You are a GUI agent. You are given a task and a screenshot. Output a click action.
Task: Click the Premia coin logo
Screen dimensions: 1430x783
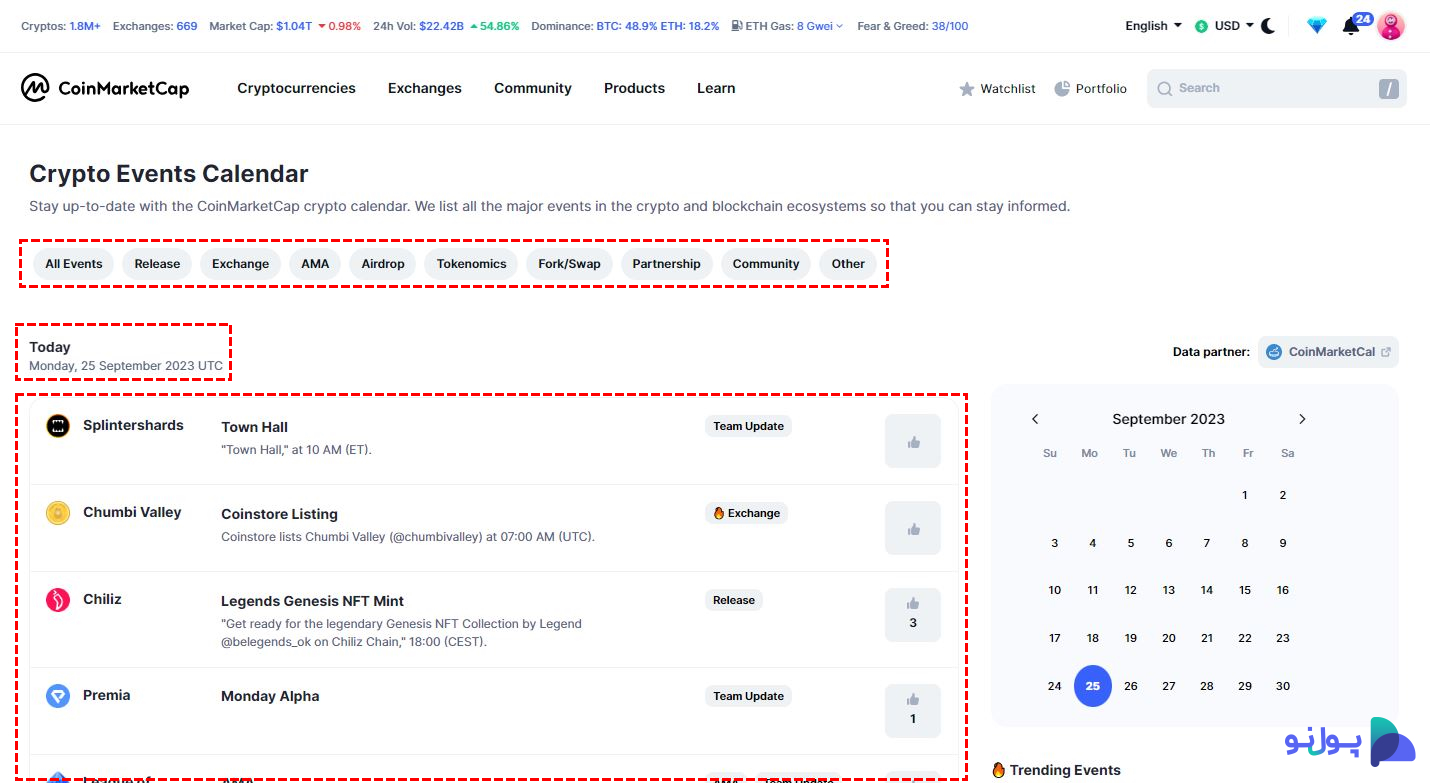58,696
